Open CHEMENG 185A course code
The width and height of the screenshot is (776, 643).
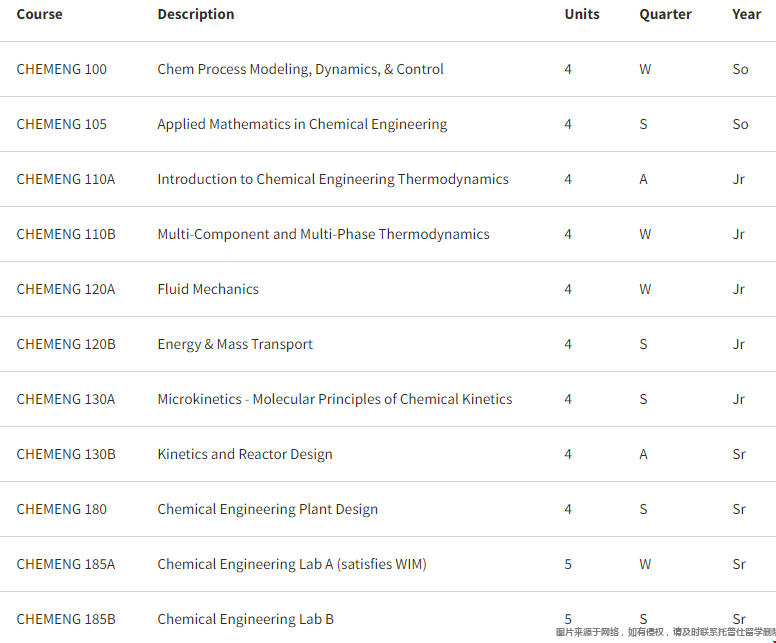coord(66,564)
